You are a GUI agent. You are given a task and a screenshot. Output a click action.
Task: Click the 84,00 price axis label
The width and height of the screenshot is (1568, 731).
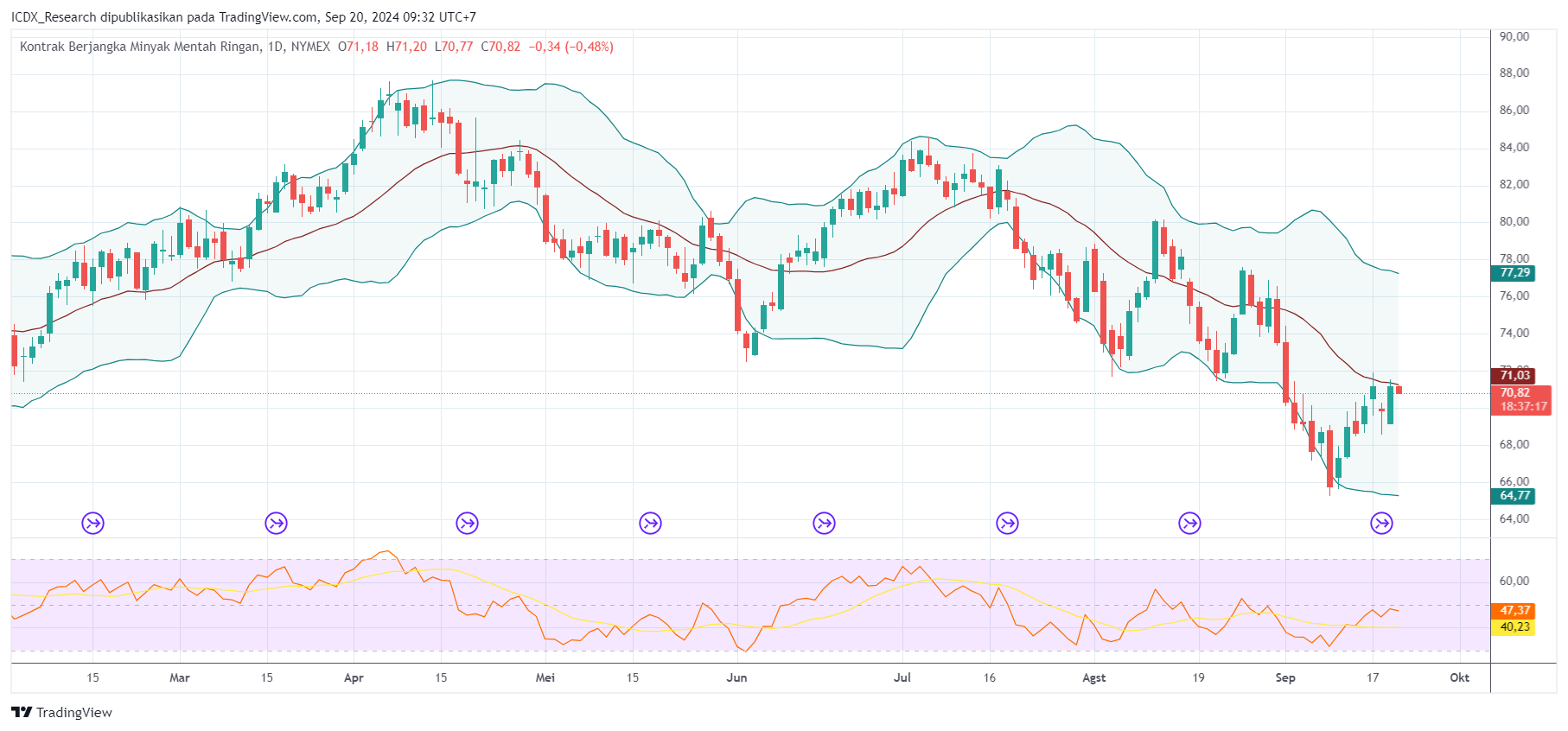click(x=1514, y=147)
